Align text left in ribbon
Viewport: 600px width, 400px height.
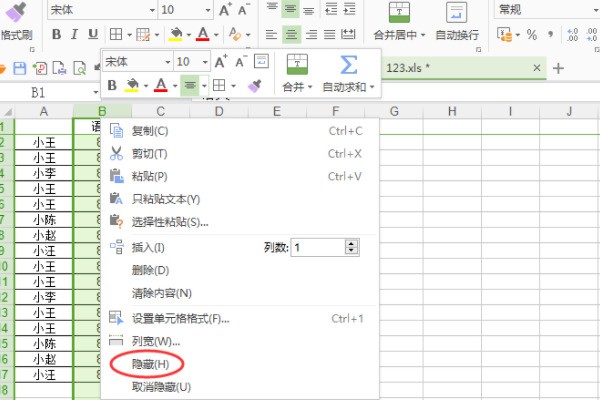click(271, 34)
